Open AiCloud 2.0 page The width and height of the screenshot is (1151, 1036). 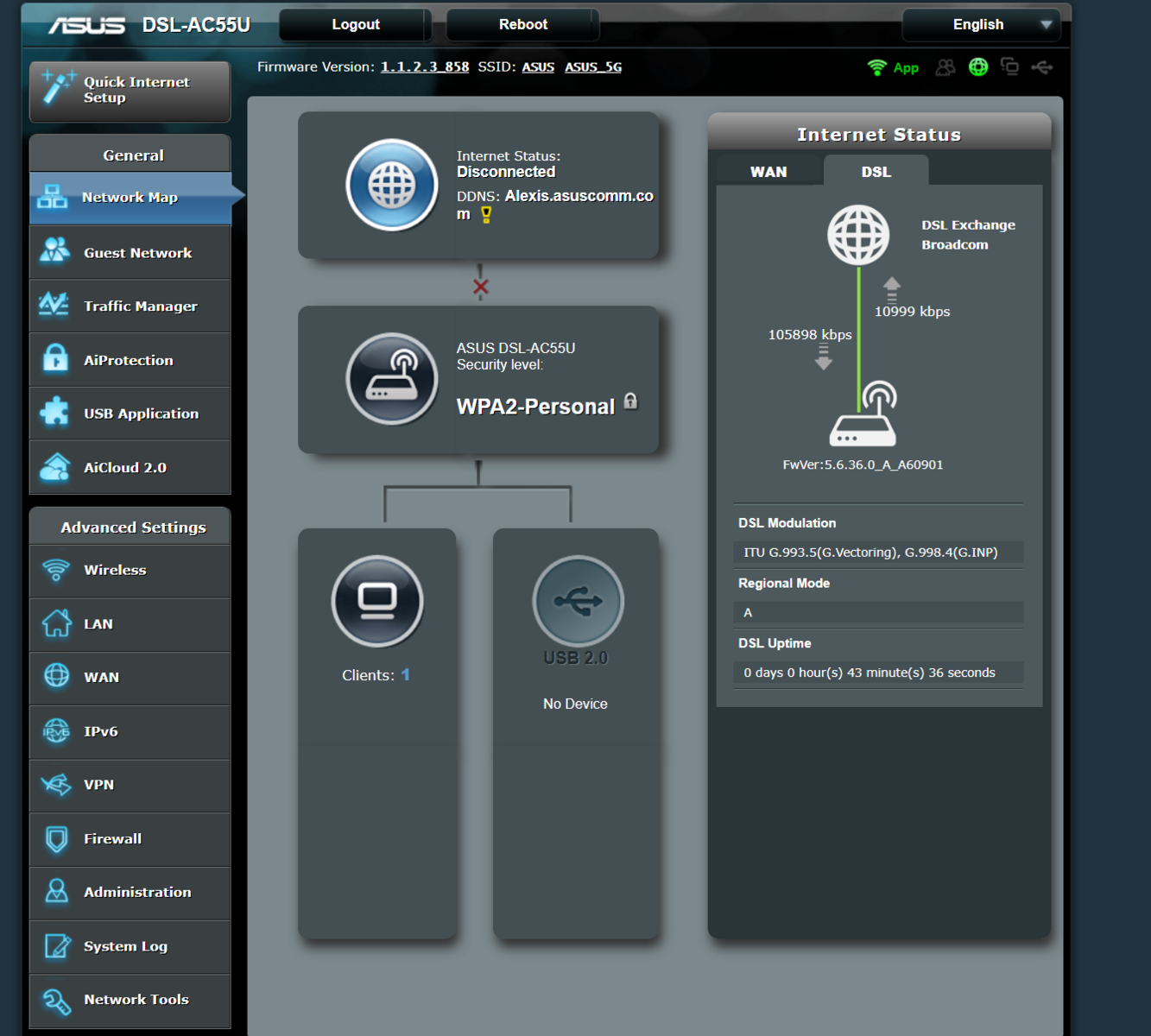click(130, 467)
